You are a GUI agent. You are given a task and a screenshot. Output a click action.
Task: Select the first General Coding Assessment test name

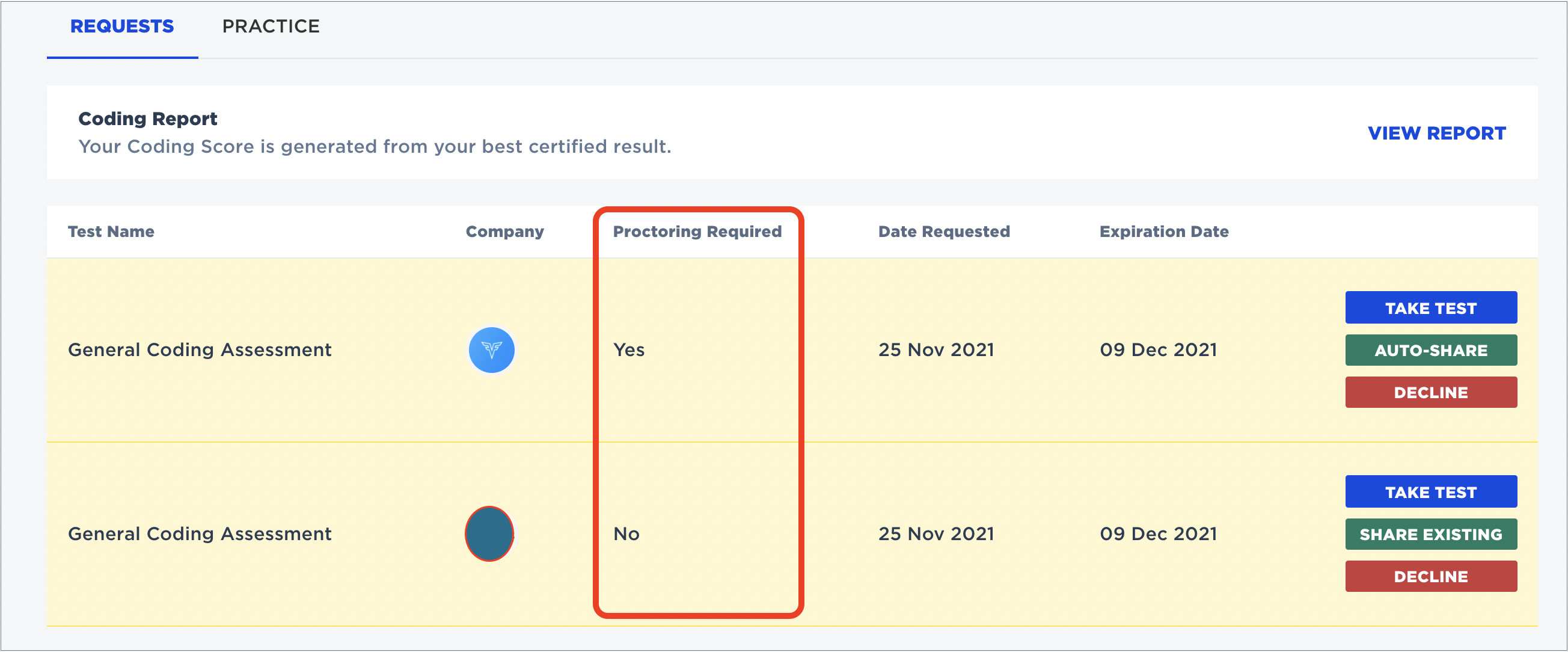tap(200, 350)
